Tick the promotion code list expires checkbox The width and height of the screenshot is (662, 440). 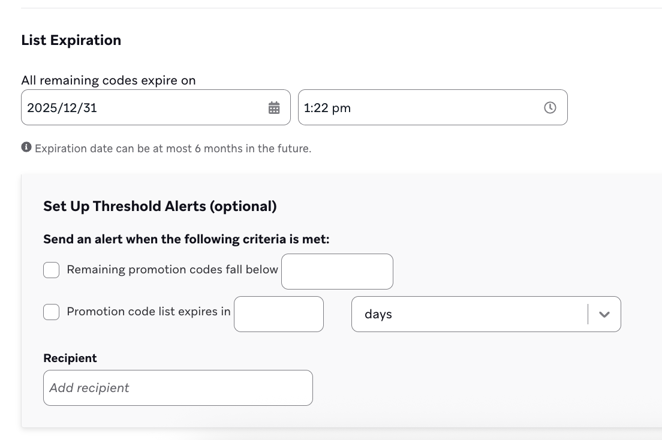(51, 312)
